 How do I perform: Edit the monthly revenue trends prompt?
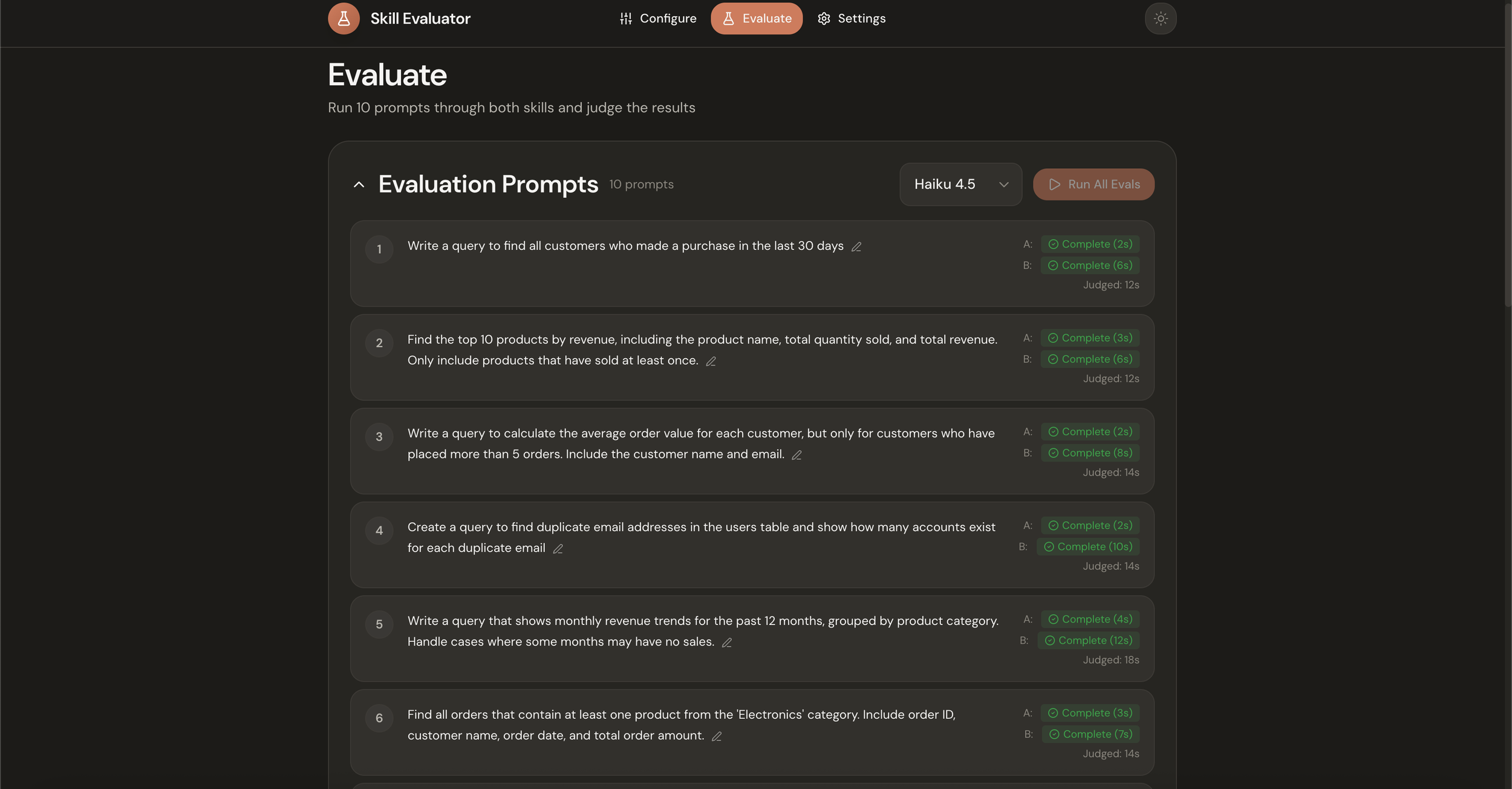(x=726, y=643)
